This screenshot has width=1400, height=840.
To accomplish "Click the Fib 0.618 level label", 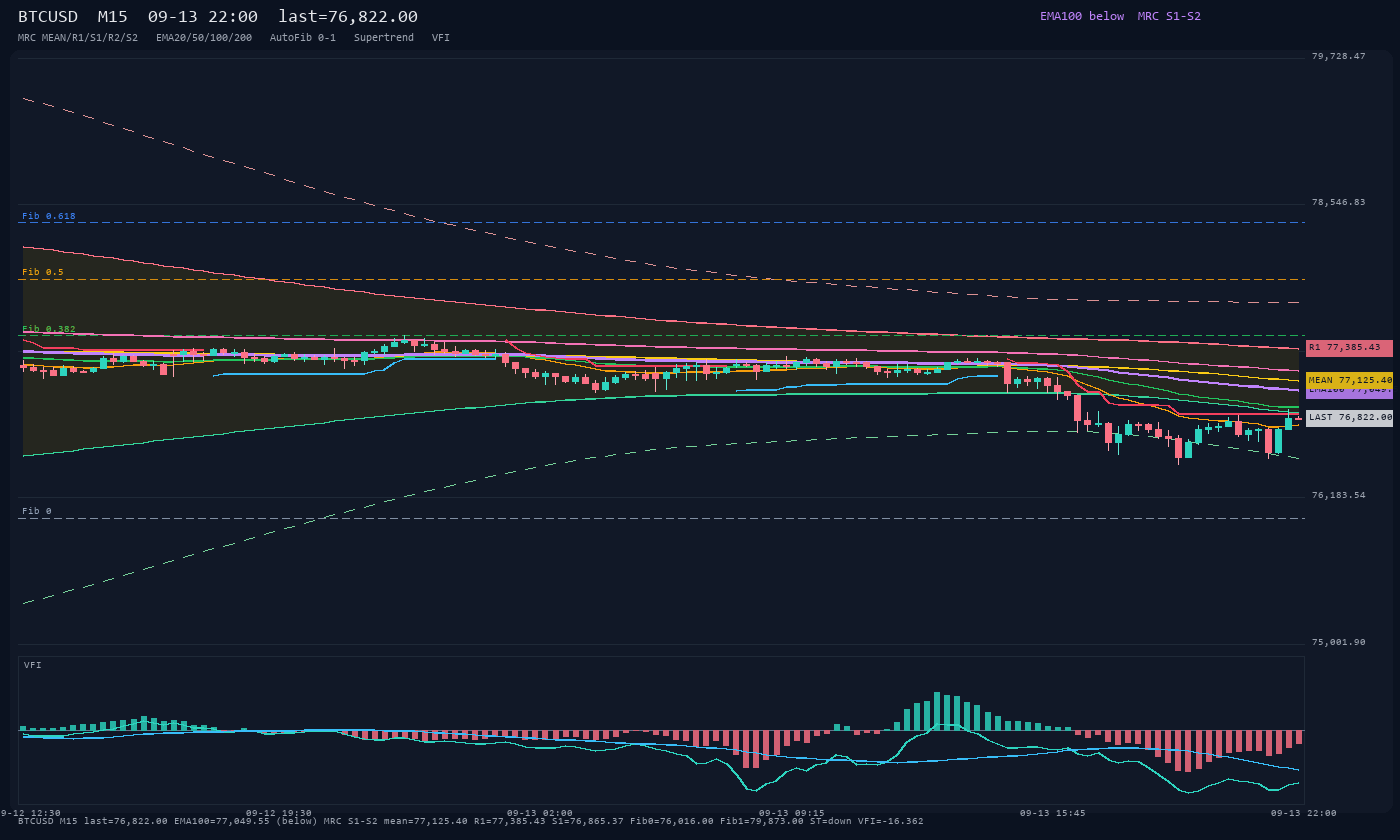I will (x=49, y=216).
